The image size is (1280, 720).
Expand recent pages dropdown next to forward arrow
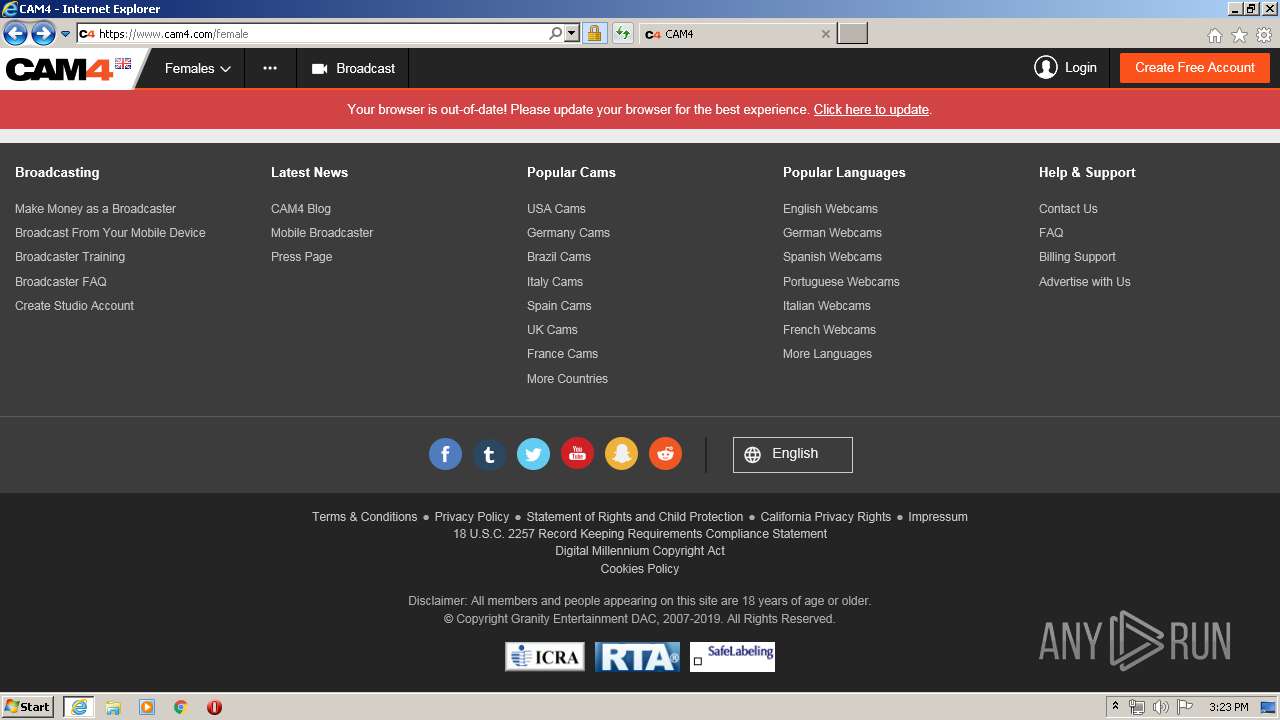(x=66, y=34)
